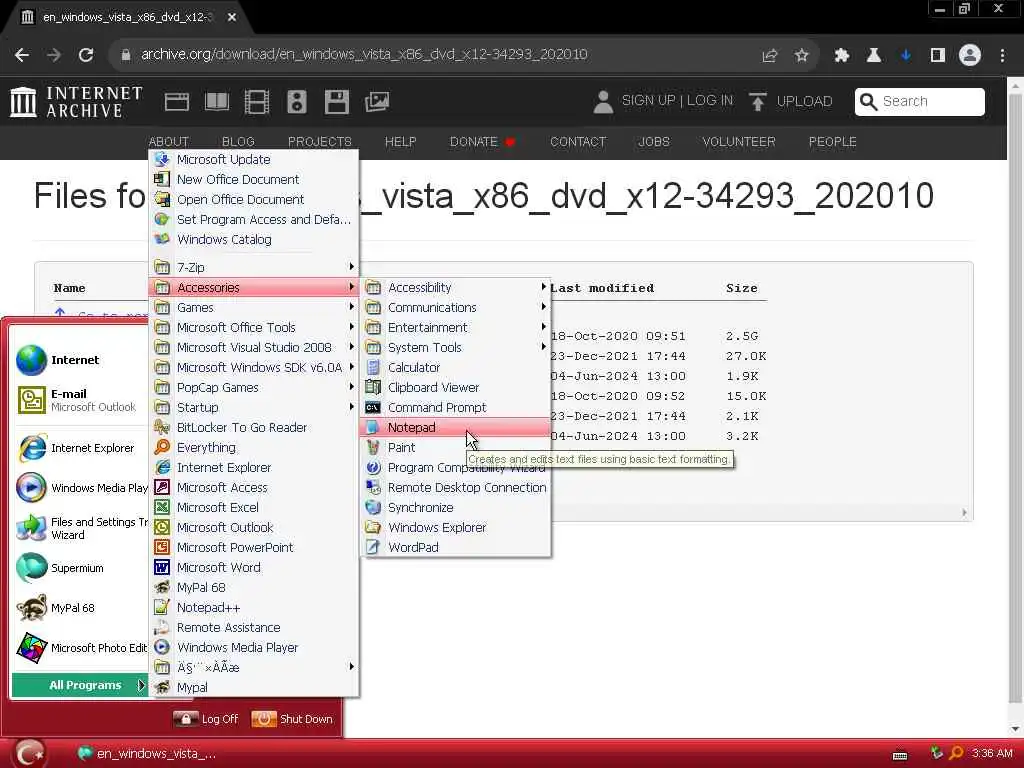Open Calculator in the Accessories submenu
1024x768 pixels.
455,367
